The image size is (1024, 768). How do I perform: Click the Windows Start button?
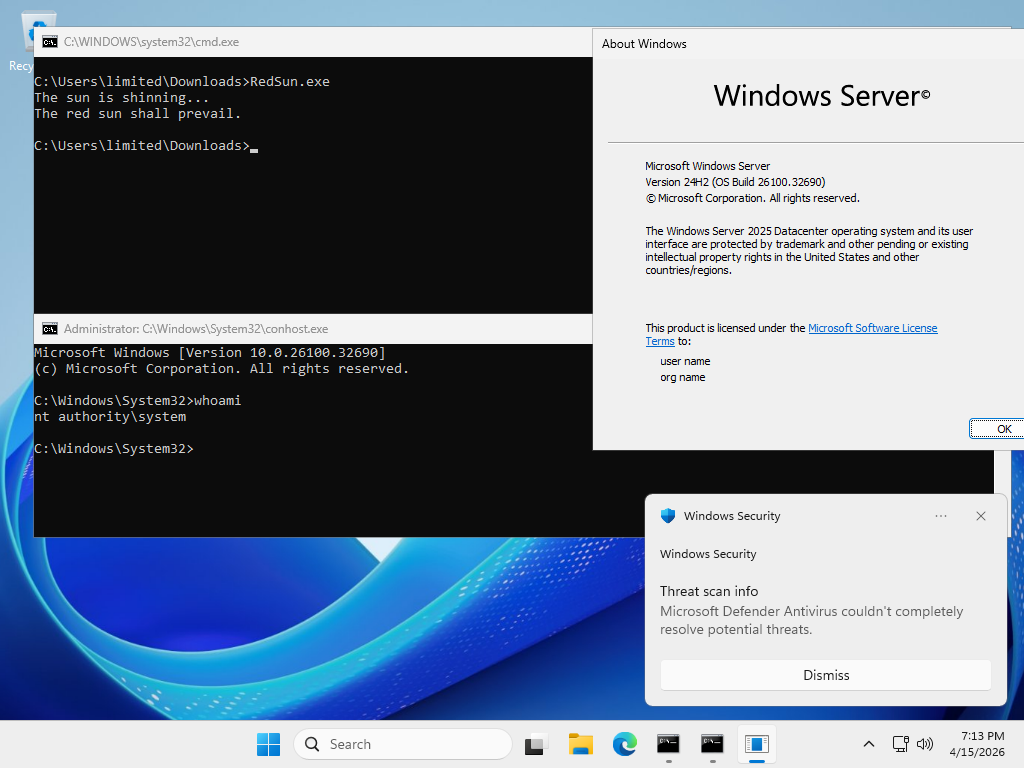click(268, 744)
